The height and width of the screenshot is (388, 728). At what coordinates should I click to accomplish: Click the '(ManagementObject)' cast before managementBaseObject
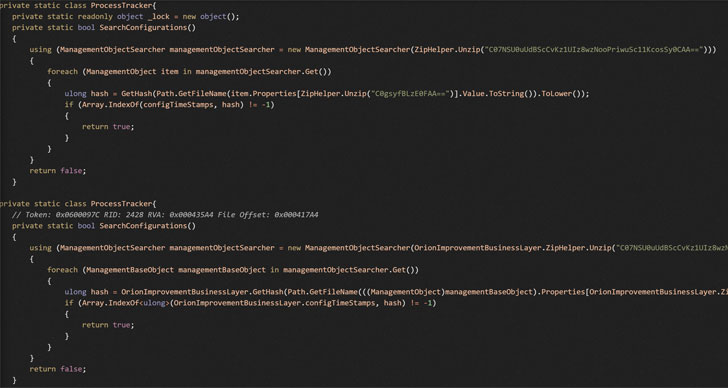click(x=406, y=292)
